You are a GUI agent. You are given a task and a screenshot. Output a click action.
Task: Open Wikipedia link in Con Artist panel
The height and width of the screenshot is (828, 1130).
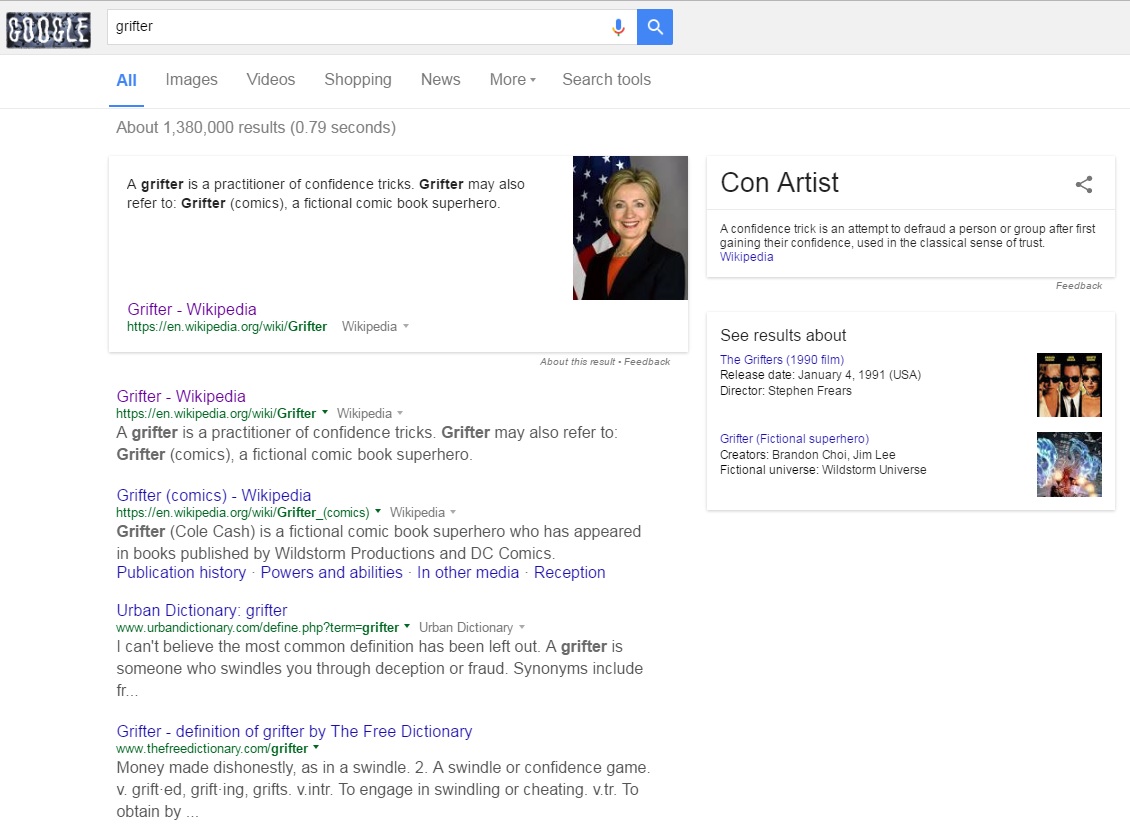click(x=747, y=257)
